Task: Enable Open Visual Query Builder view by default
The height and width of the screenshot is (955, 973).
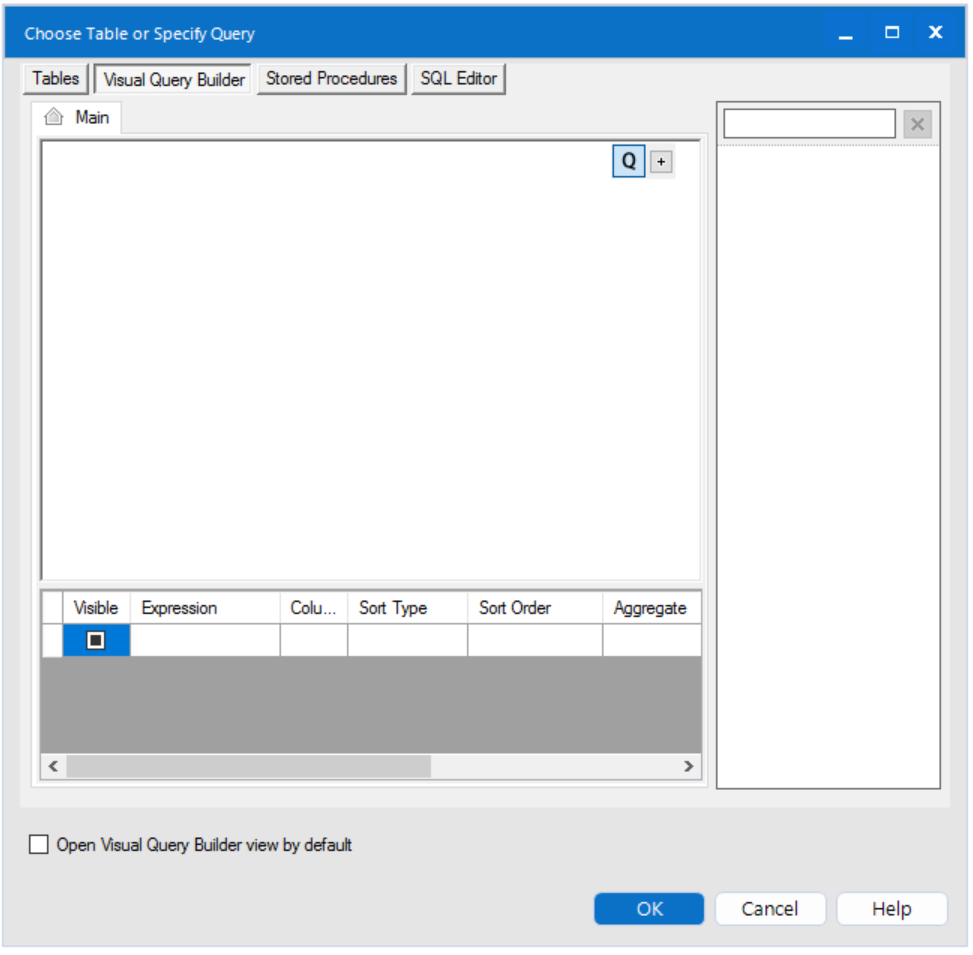Action: point(37,845)
